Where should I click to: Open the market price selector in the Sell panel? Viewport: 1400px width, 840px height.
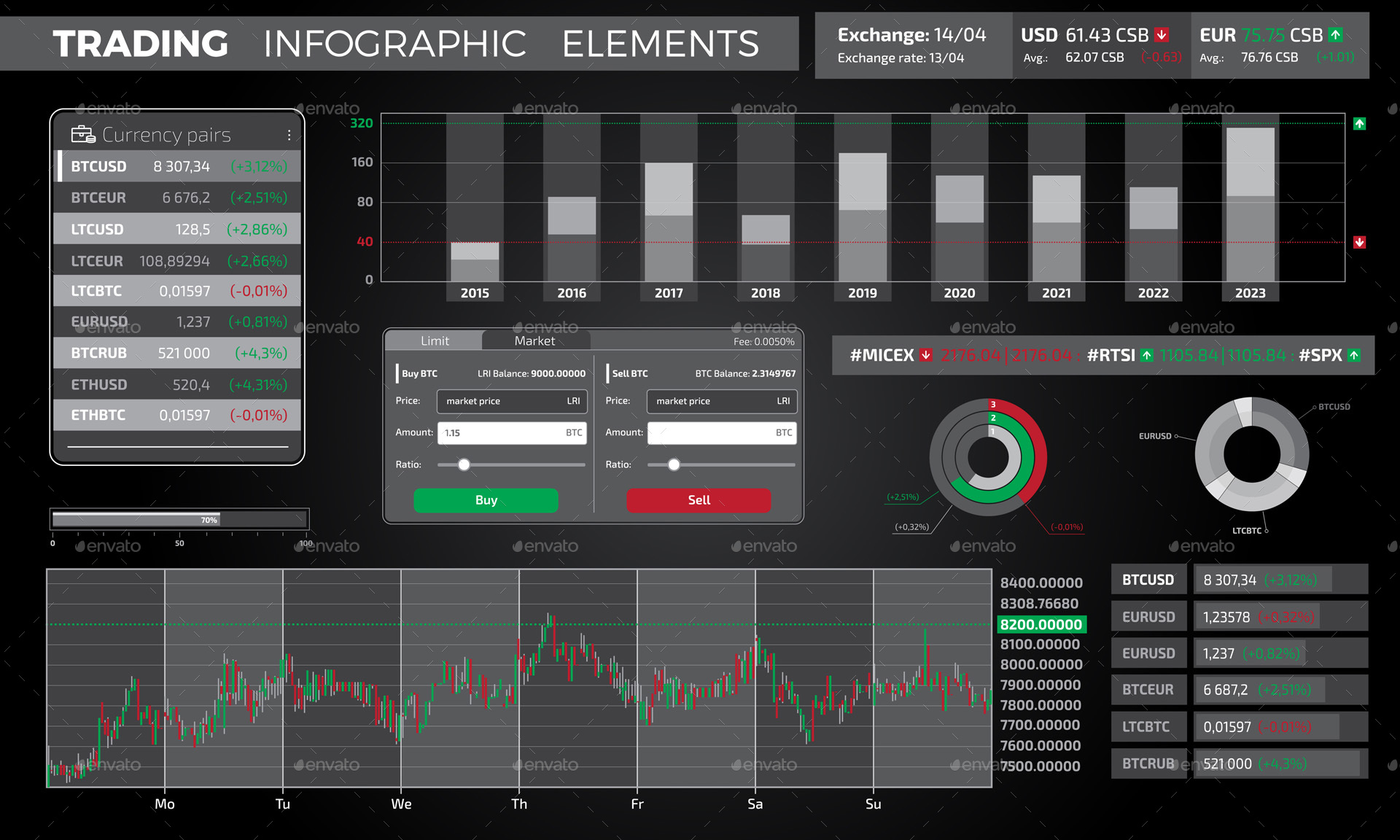tap(720, 401)
